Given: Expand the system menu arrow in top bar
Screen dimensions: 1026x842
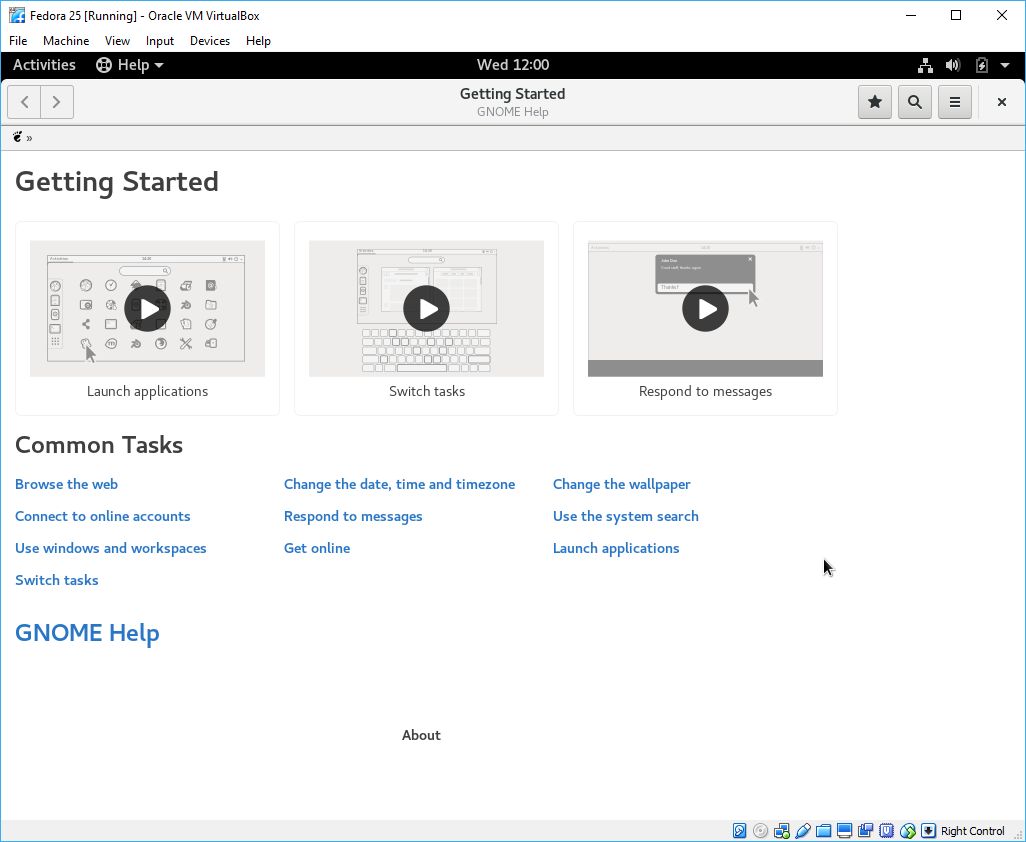Looking at the screenshot, I should point(1005,65).
